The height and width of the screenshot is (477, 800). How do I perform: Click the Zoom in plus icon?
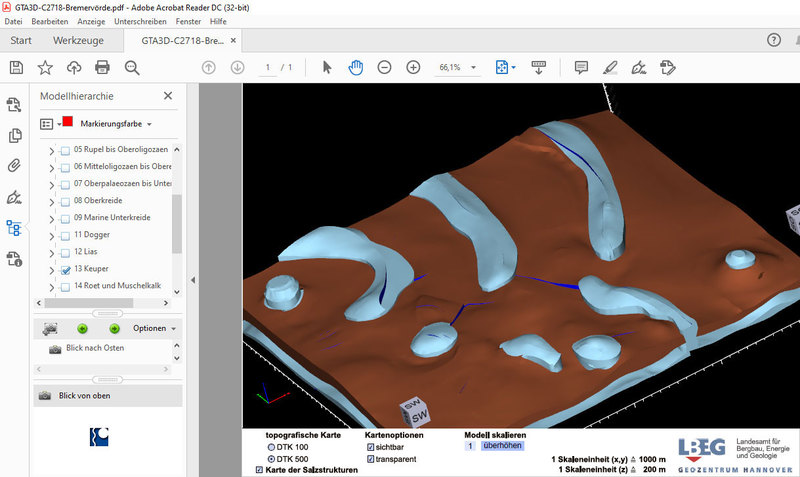click(413, 67)
